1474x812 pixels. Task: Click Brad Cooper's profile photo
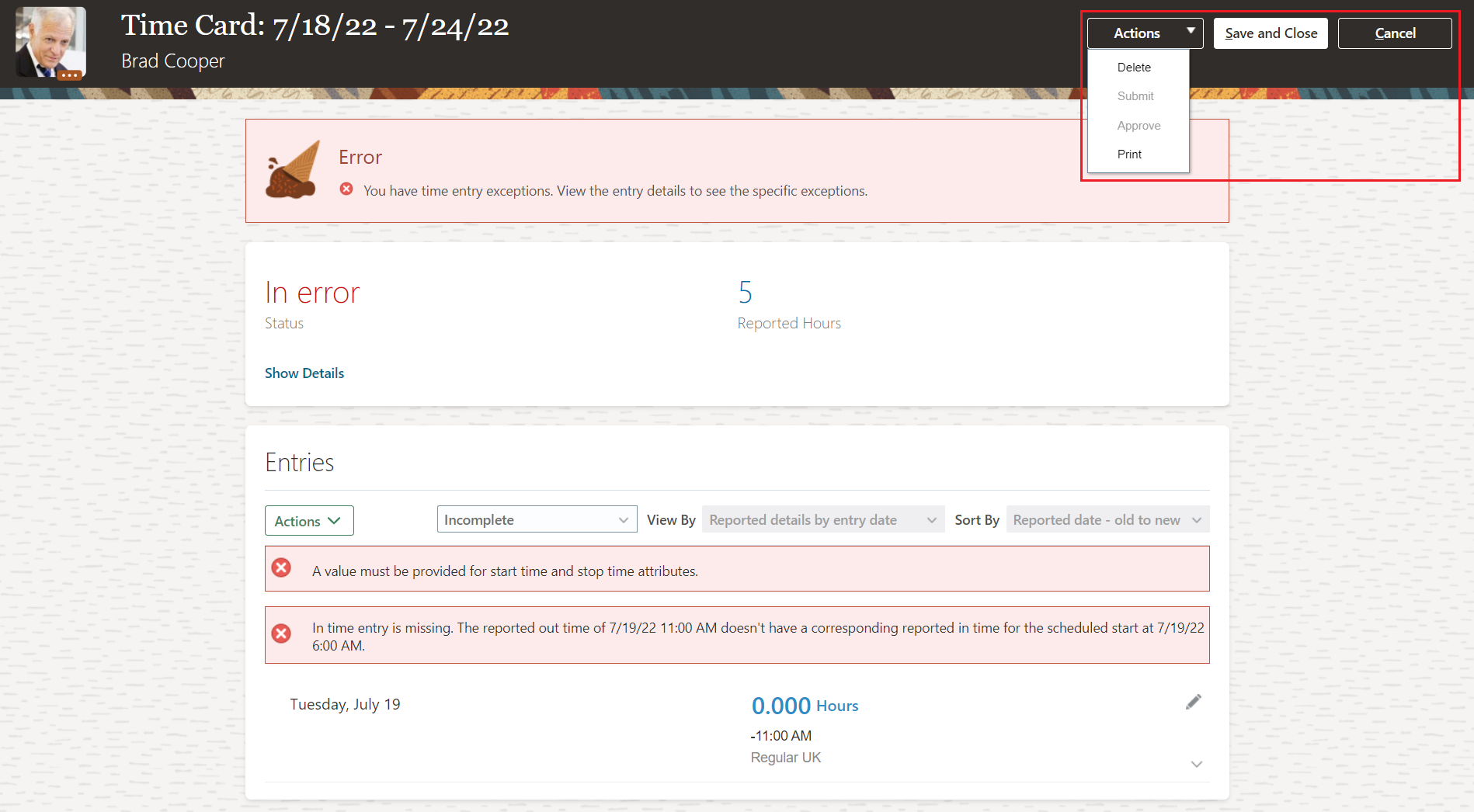click(50, 42)
